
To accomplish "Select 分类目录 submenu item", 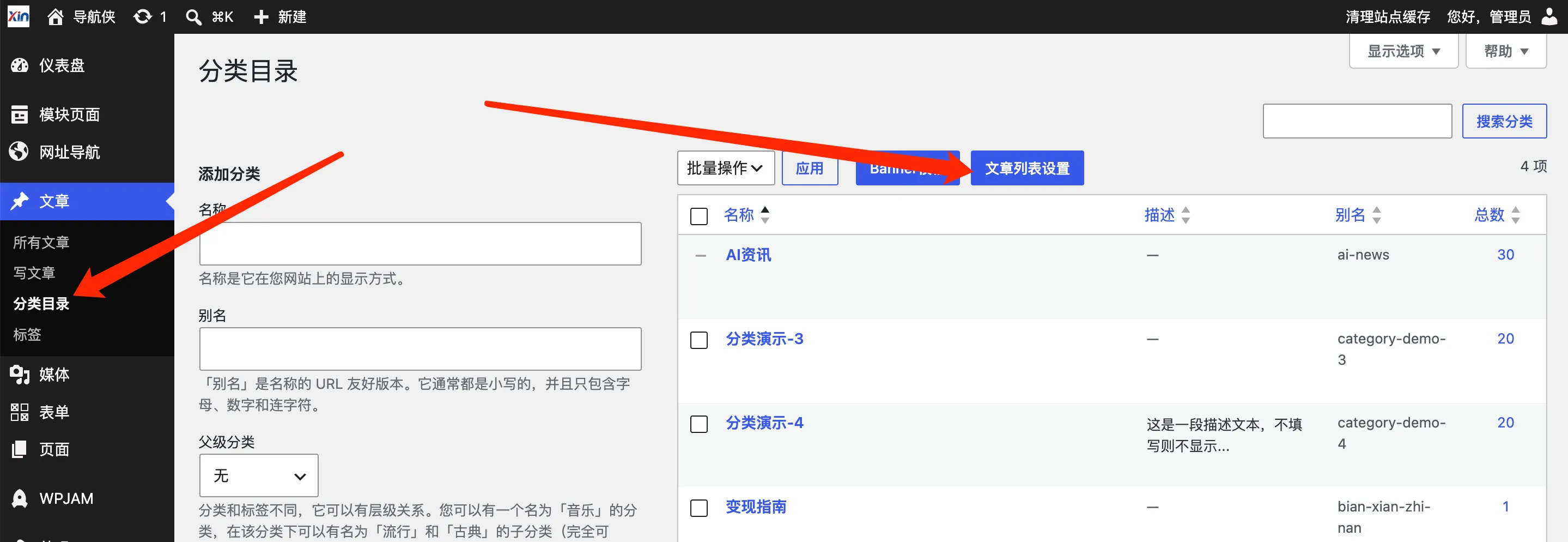I will coord(41,303).
